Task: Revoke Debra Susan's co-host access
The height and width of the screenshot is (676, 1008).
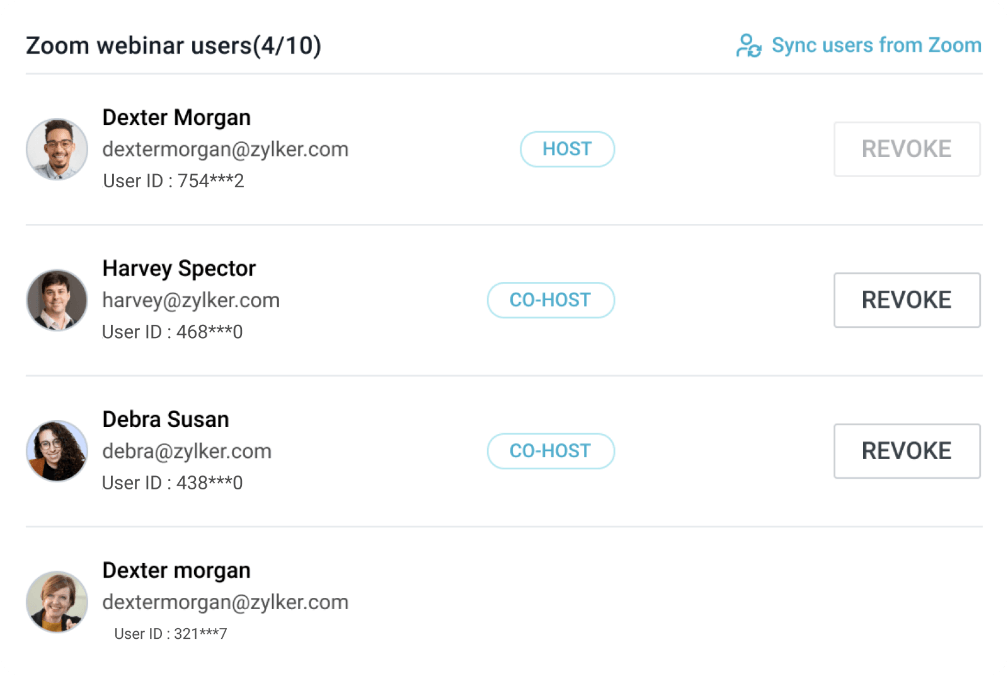Action: click(906, 451)
